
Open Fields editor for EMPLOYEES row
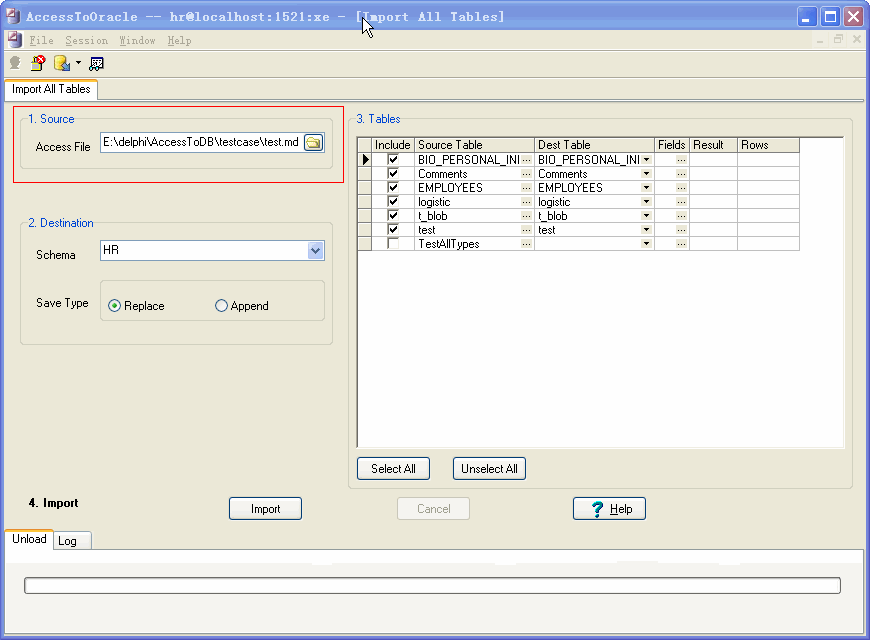click(681, 188)
